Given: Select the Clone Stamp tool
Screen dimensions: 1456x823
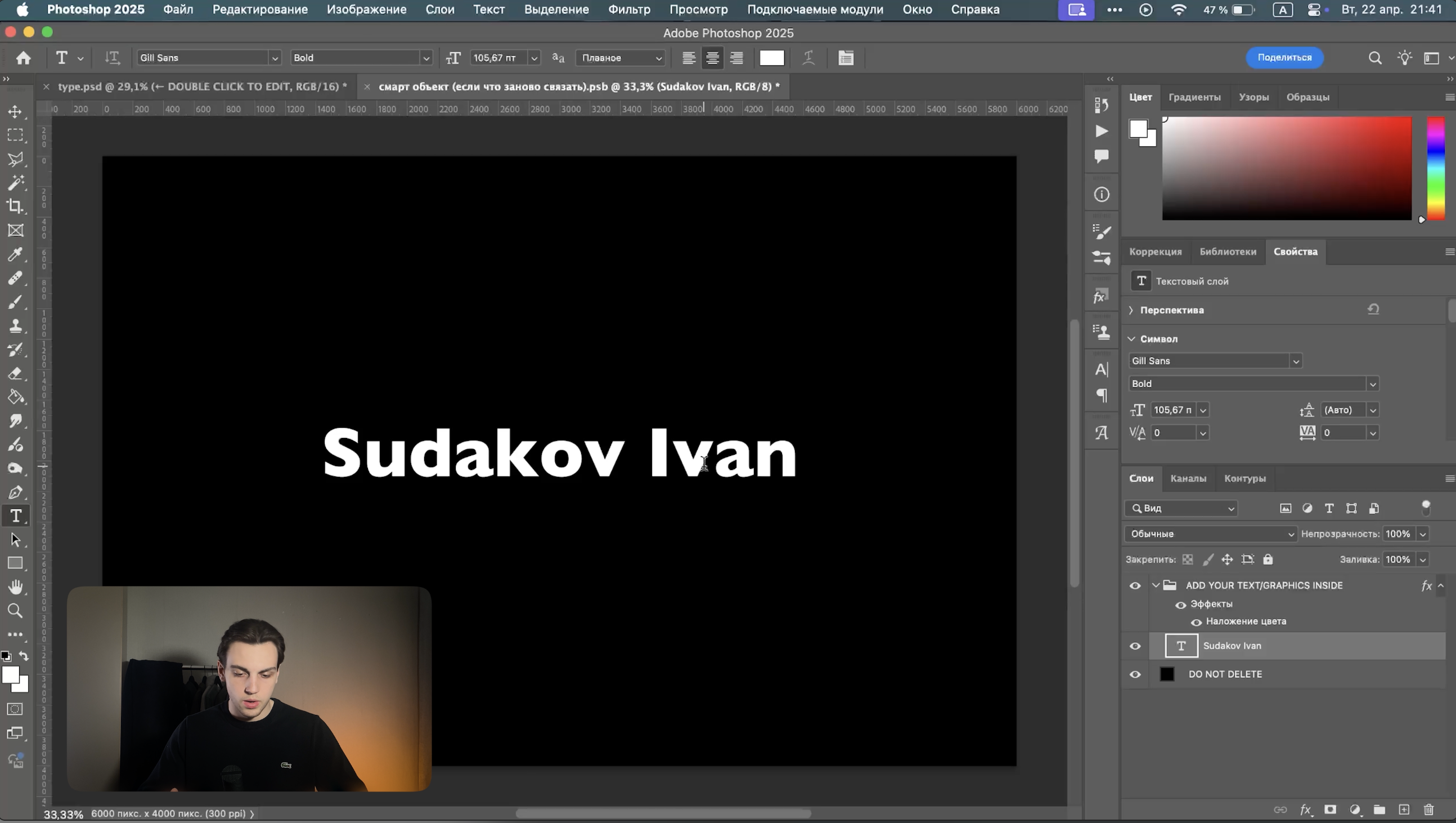Looking at the screenshot, I should [15, 326].
